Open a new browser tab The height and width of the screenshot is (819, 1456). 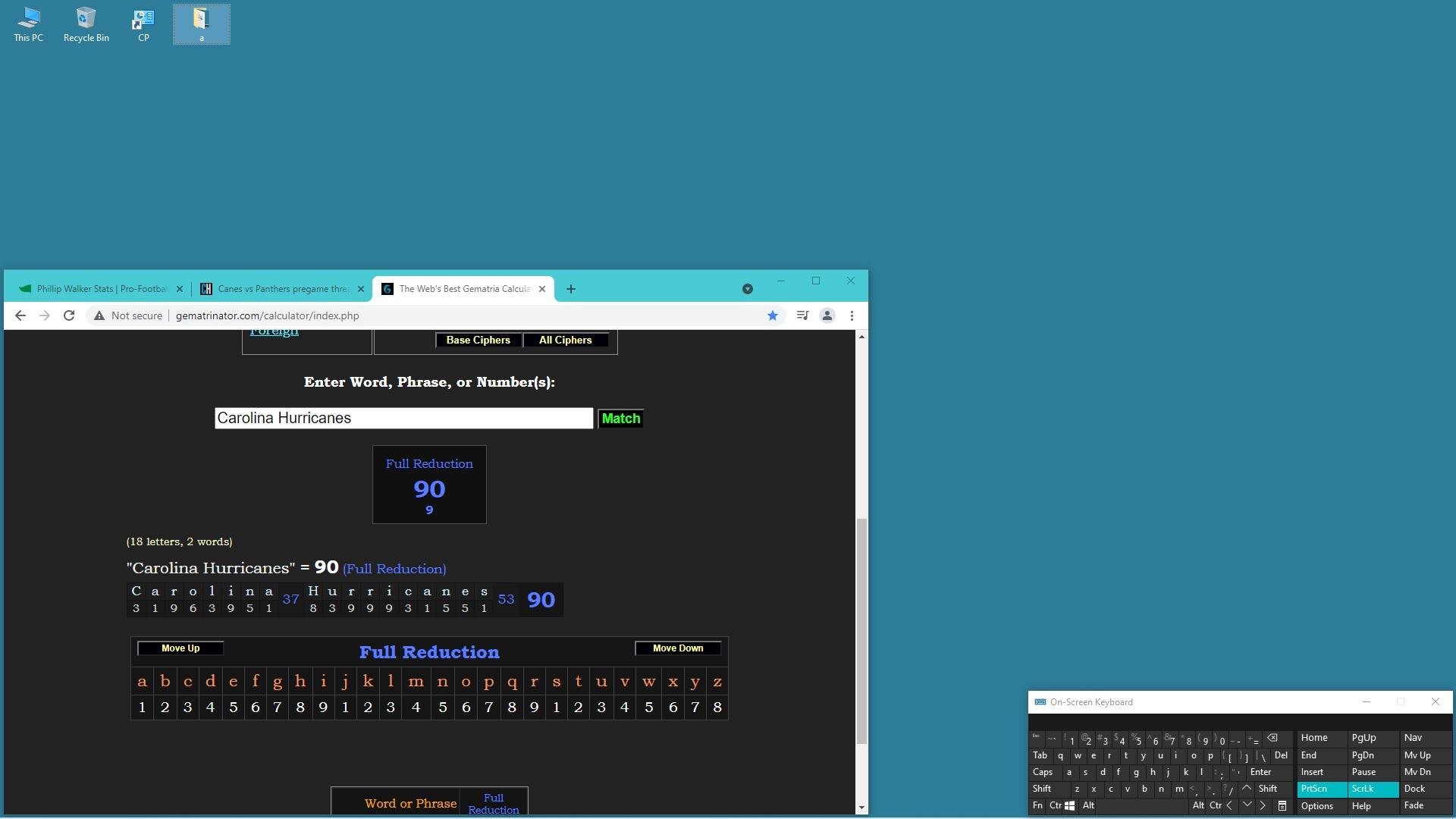571,289
